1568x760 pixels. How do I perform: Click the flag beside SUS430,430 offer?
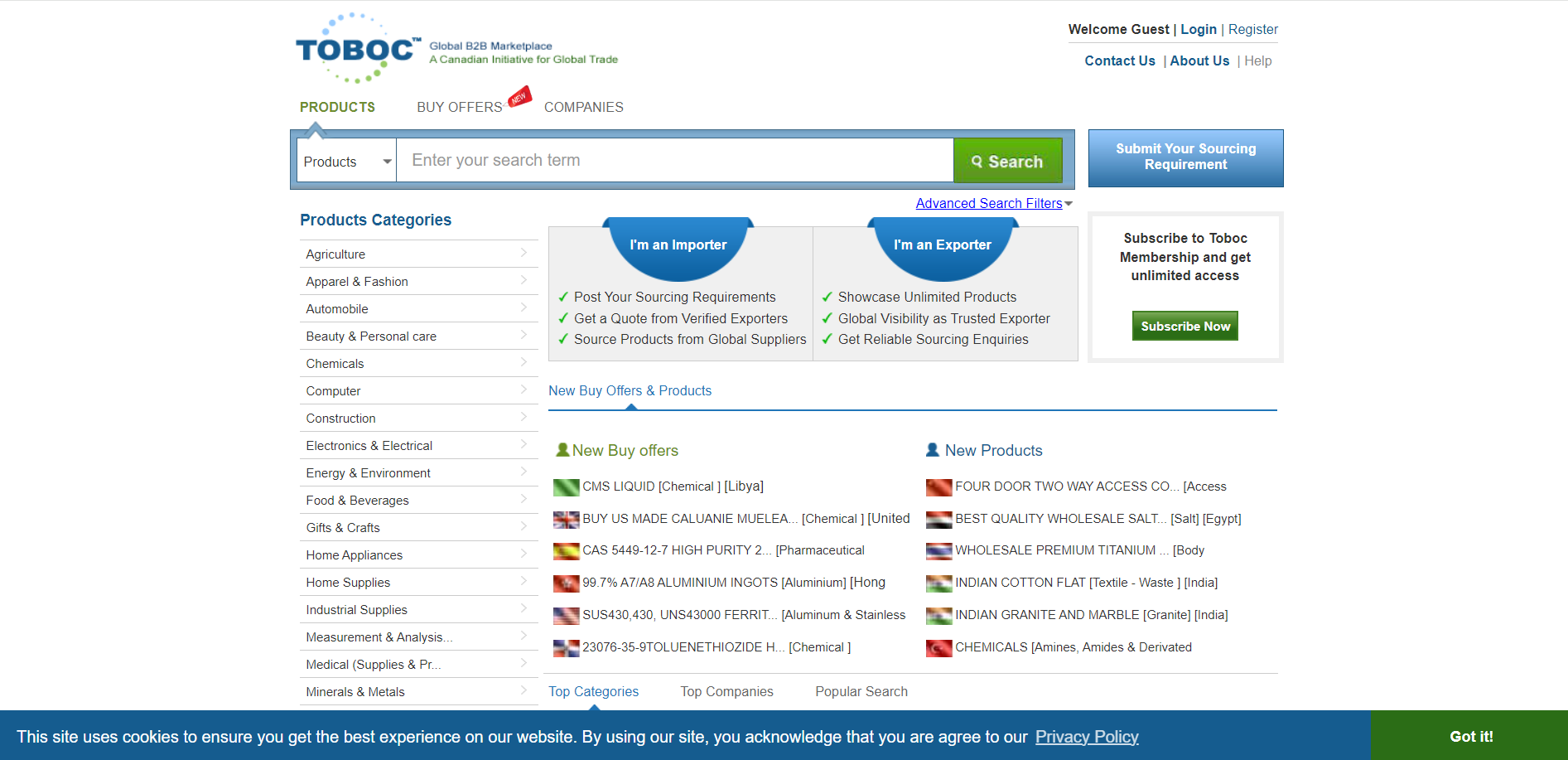click(x=566, y=616)
